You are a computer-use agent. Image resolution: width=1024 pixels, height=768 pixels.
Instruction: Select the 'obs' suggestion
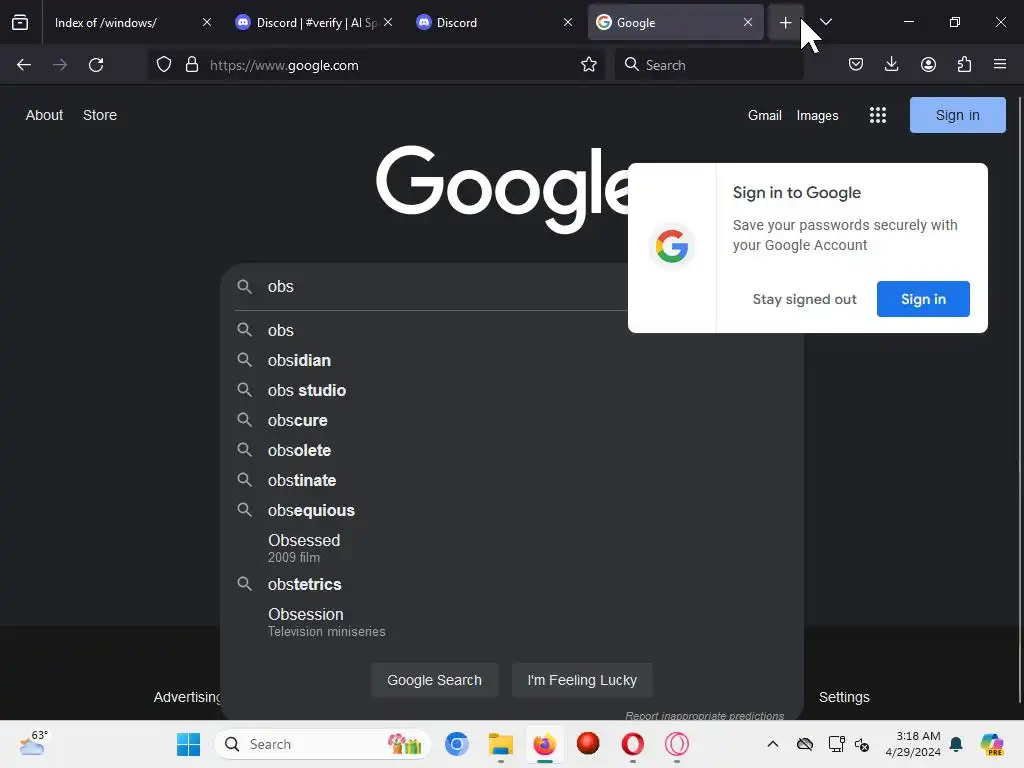point(512,330)
